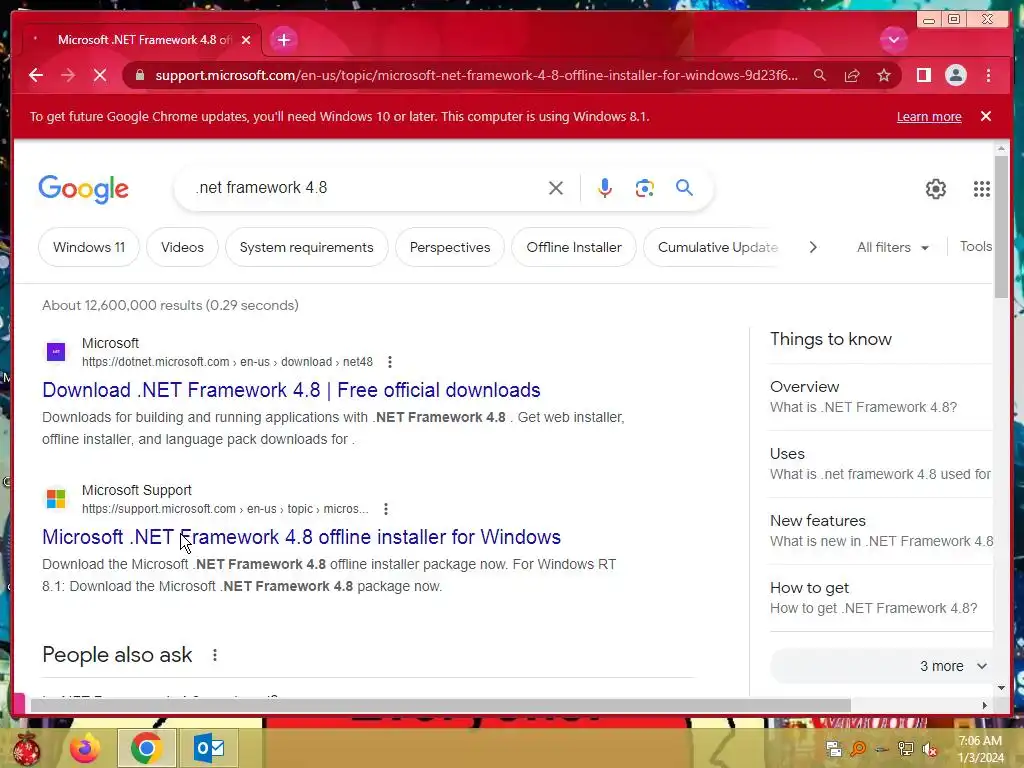Open Learn more link in warning bar
Viewport: 1024px width, 768px height.
929,117
